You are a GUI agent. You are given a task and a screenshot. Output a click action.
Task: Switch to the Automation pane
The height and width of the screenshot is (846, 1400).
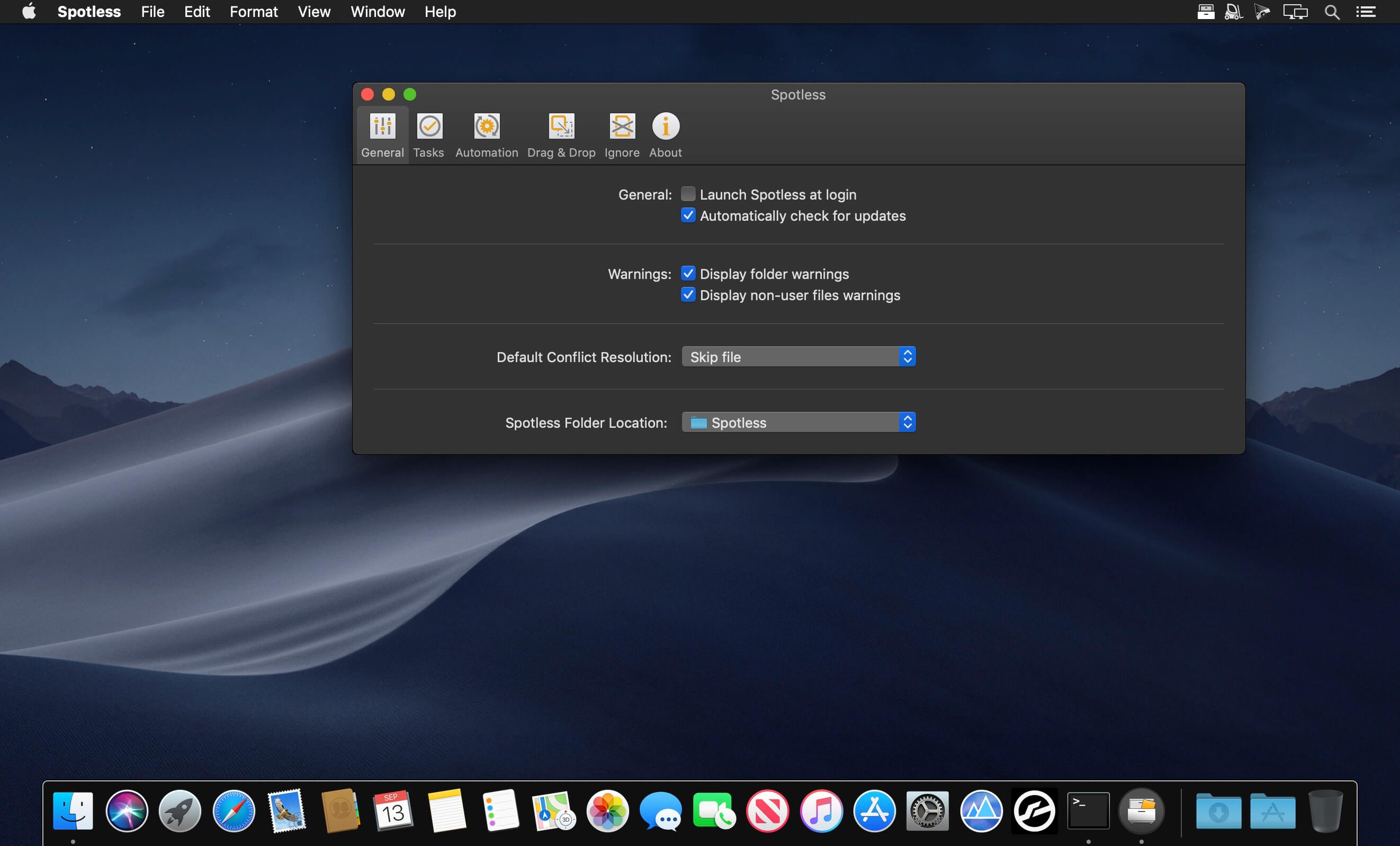coord(487,135)
